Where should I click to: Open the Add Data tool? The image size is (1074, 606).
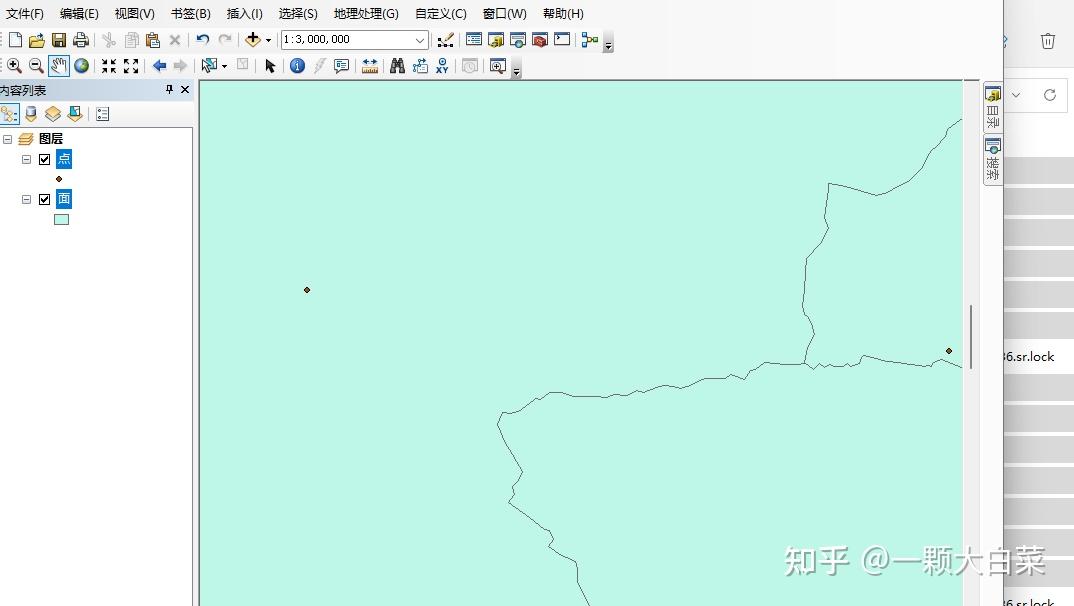[x=254, y=40]
